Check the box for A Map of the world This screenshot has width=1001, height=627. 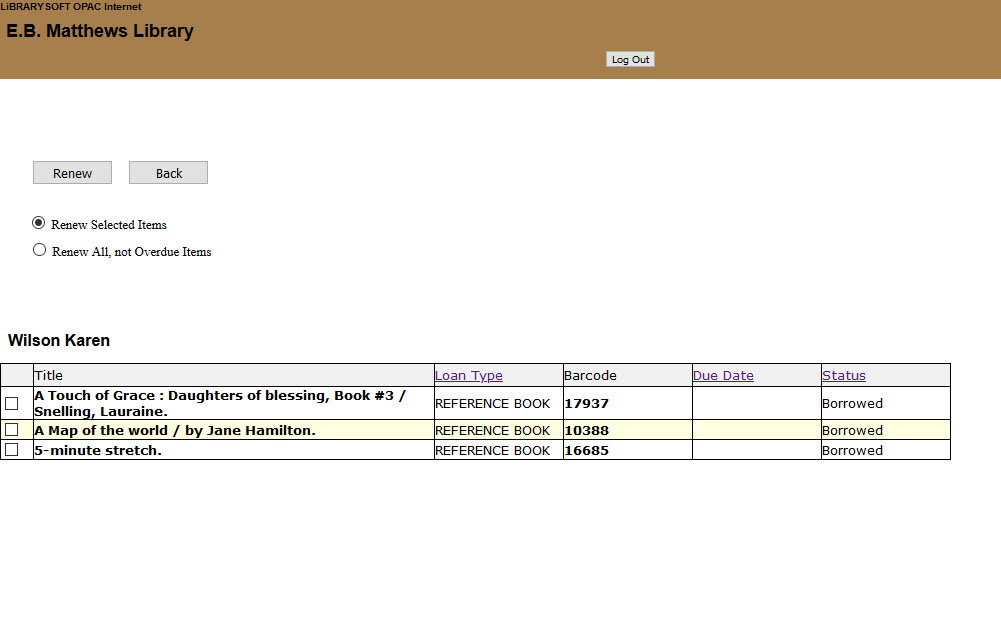12,430
